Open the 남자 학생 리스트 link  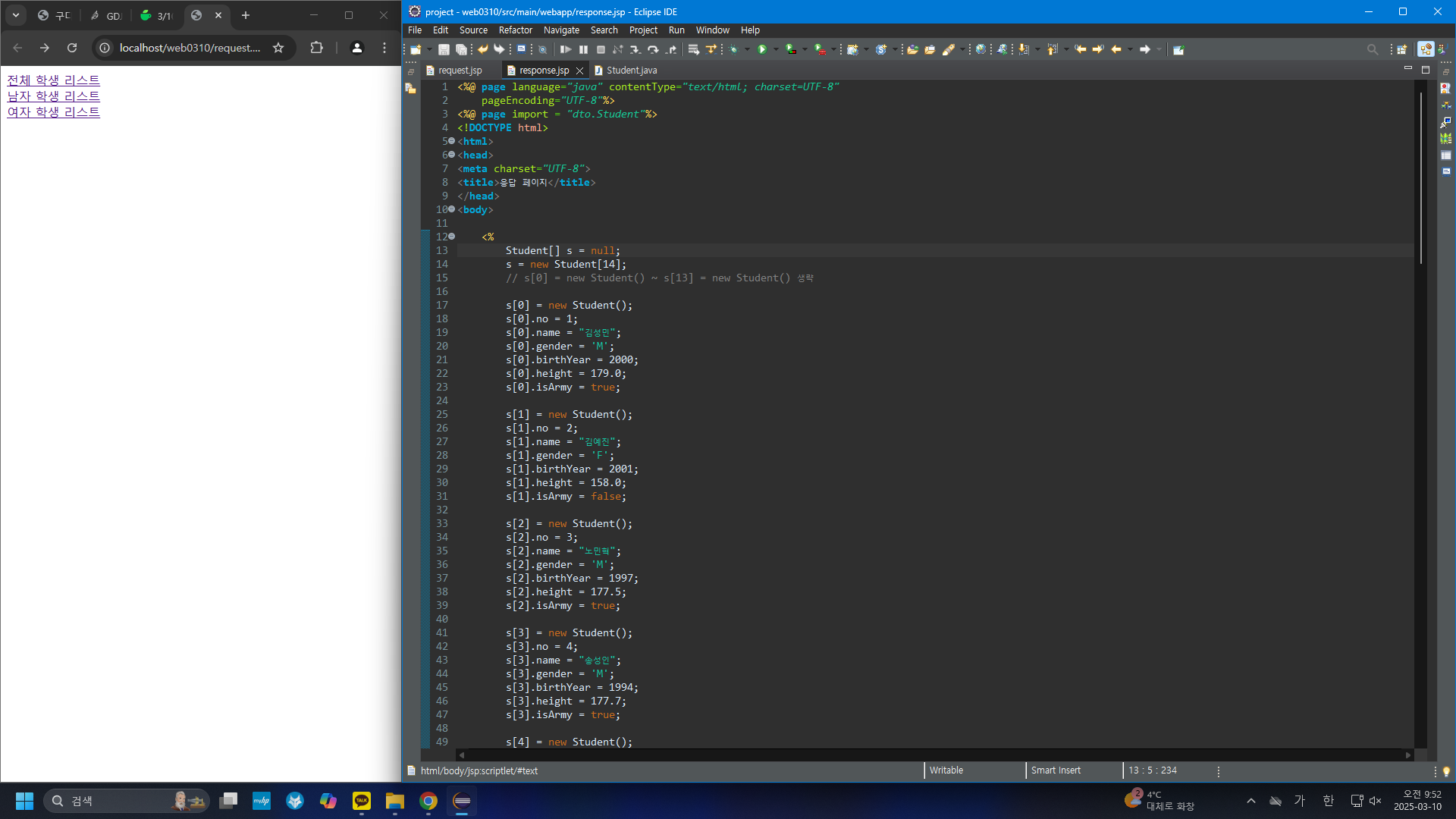tap(53, 96)
